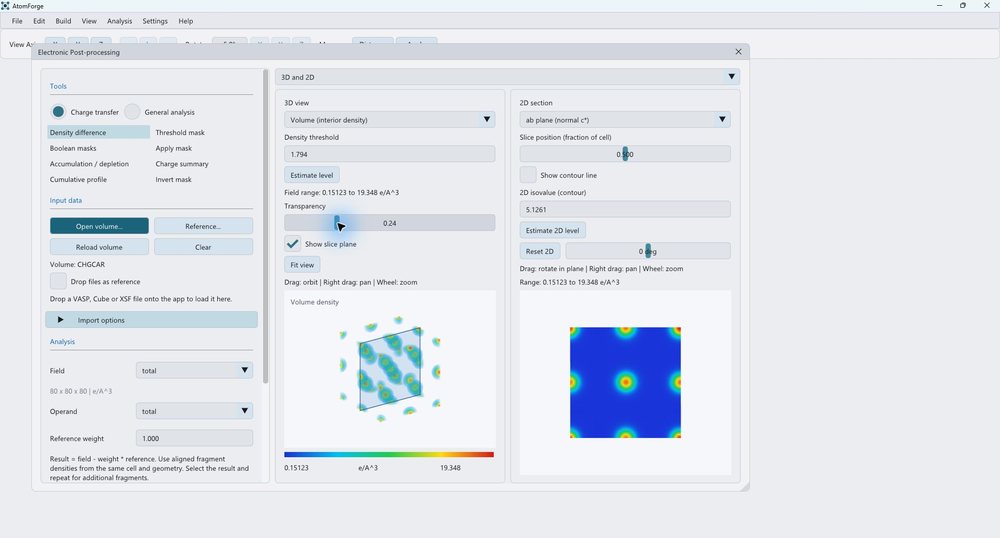Click the left panel vertical scrollbar

click(x=265, y=226)
